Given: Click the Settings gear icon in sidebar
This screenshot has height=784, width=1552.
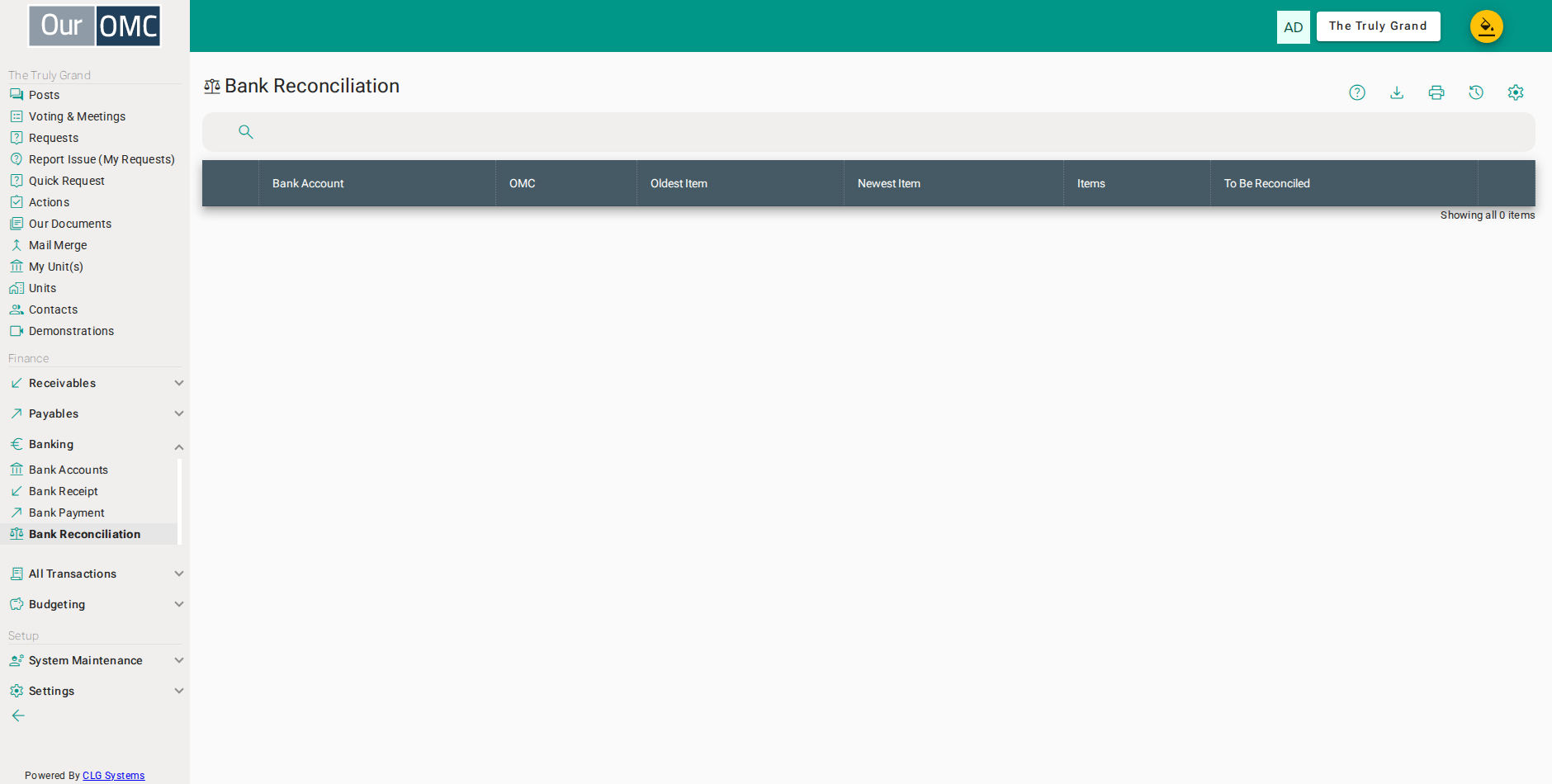Looking at the screenshot, I should (x=17, y=691).
